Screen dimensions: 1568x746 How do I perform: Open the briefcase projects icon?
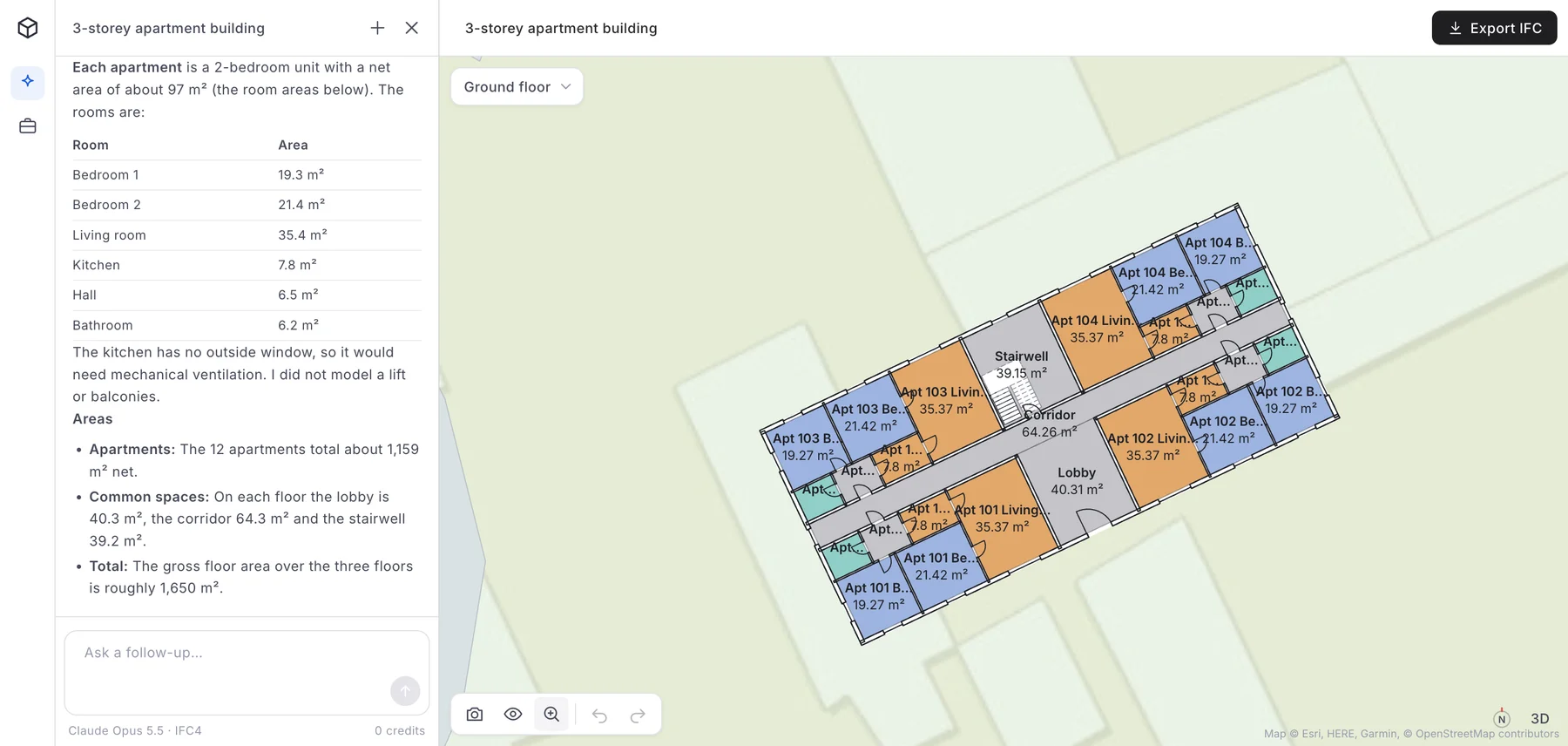pyautogui.click(x=28, y=126)
